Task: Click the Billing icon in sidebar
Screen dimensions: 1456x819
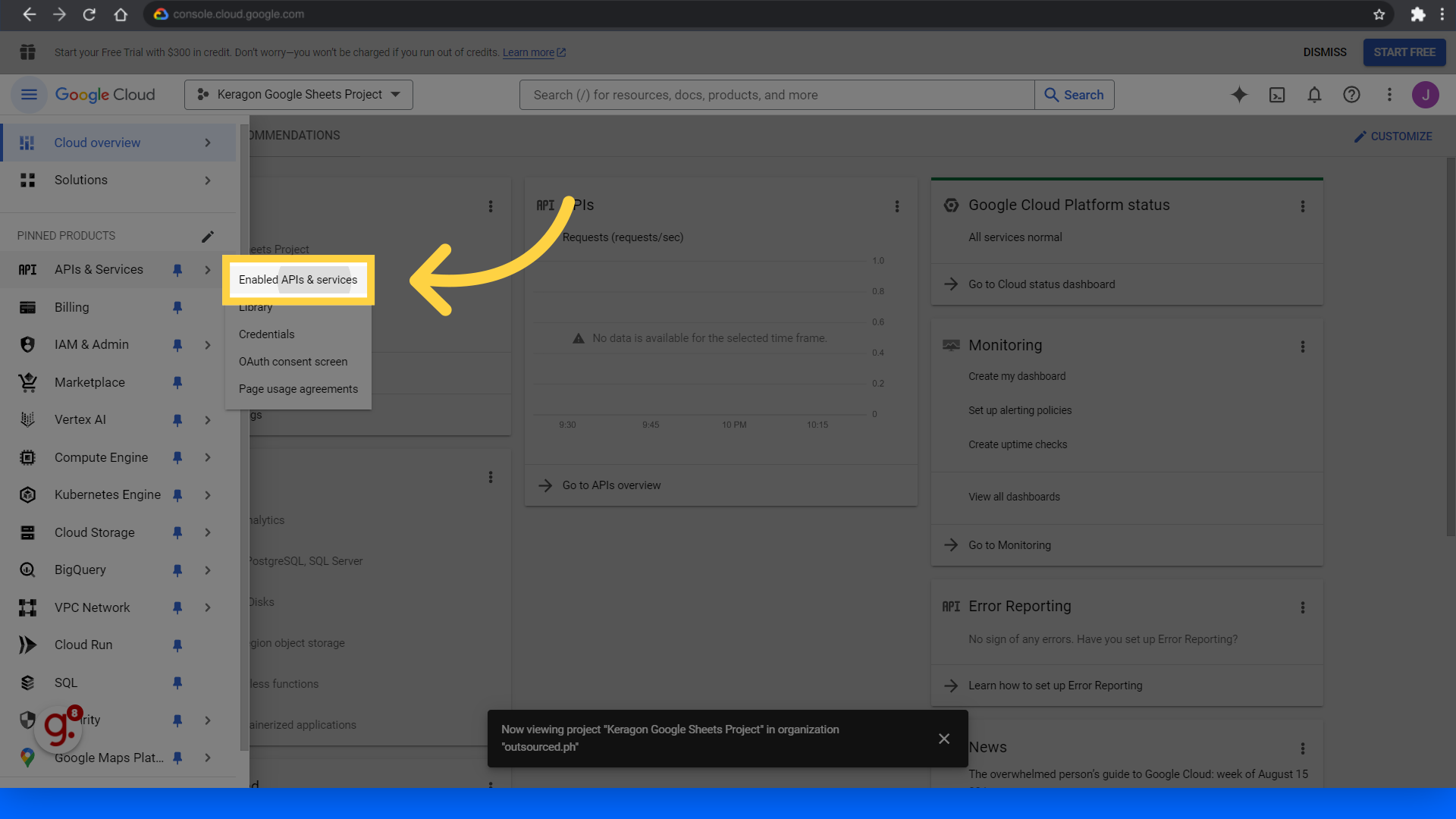Action: [27, 307]
